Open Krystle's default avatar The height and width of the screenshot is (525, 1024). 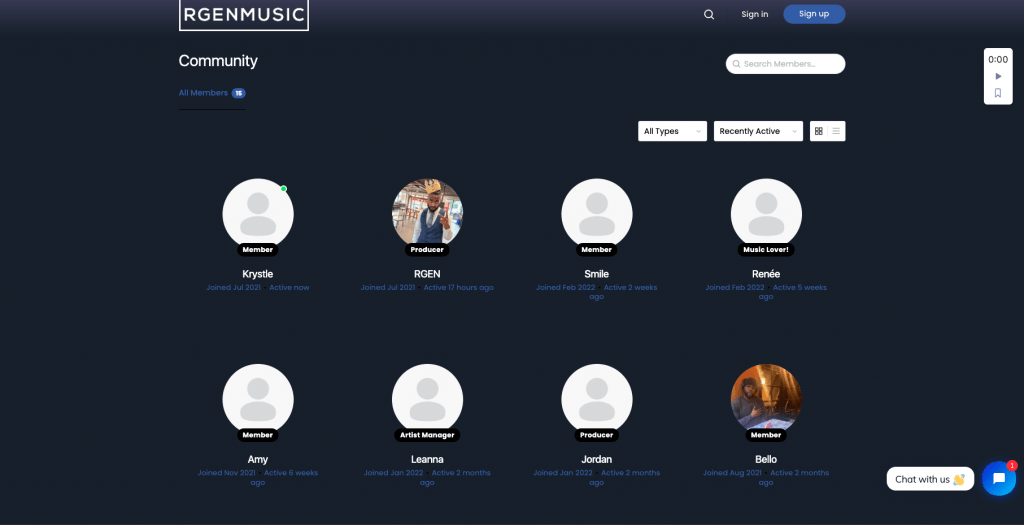tap(258, 214)
